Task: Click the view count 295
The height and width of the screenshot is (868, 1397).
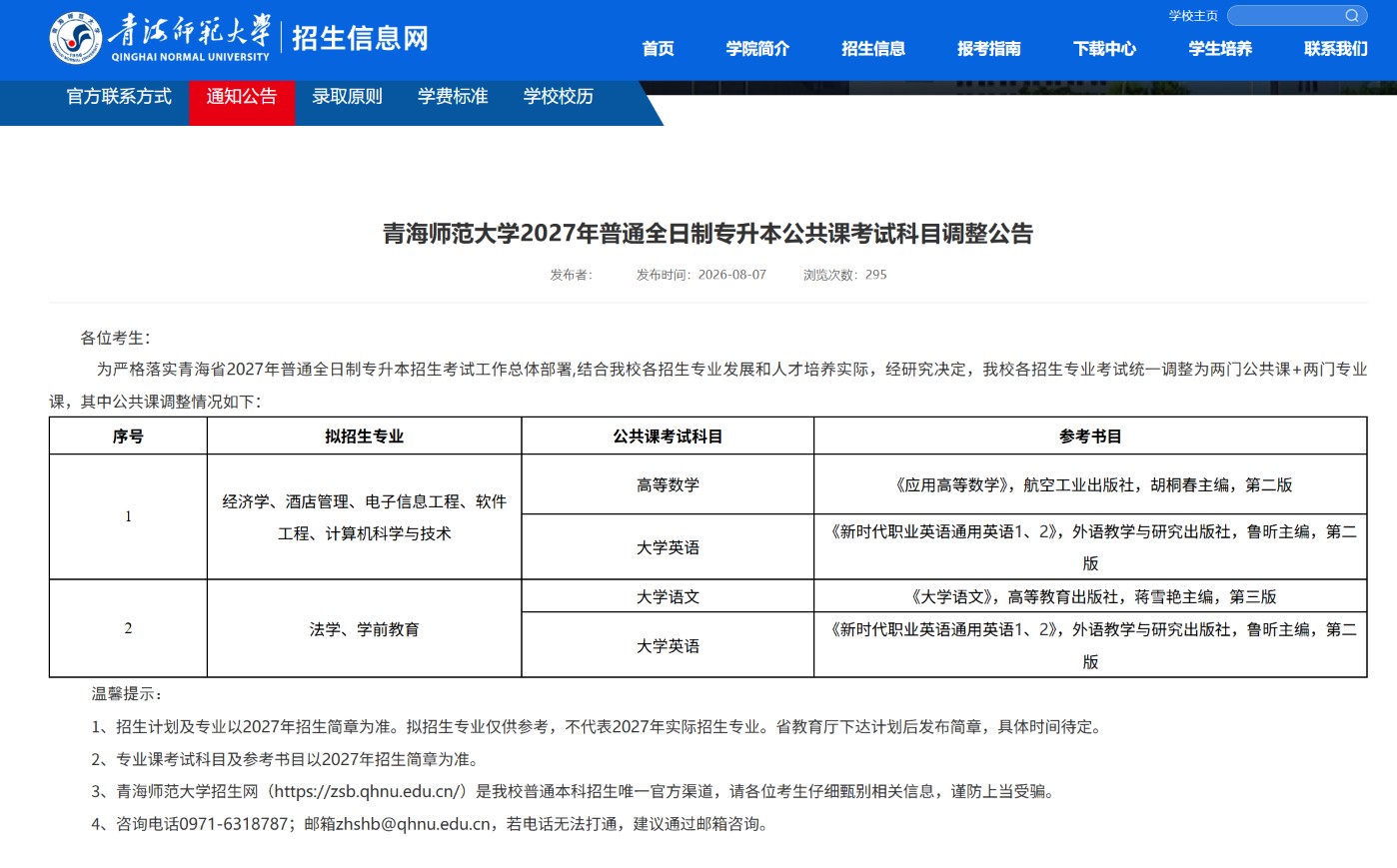Action: click(x=876, y=275)
